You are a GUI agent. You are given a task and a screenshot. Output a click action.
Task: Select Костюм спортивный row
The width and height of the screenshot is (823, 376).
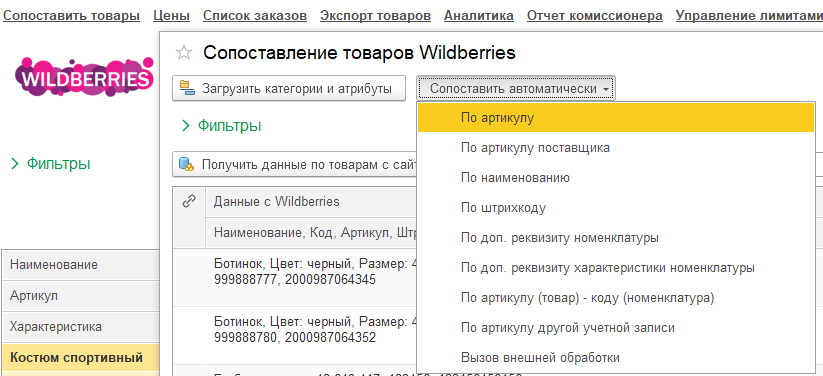[x=80, y=358]
